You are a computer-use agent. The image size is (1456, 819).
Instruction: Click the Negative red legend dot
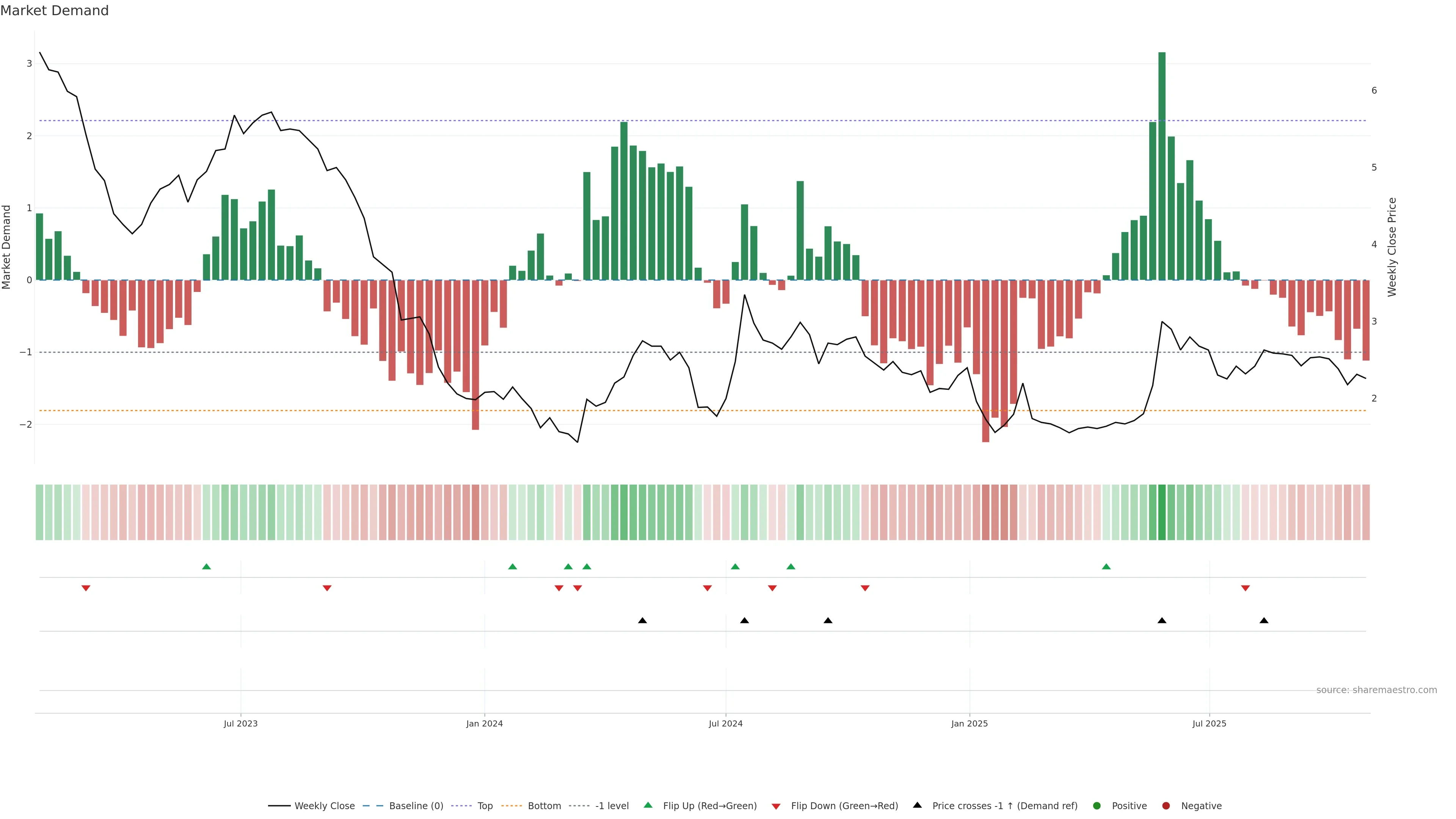click(1166, 806)
